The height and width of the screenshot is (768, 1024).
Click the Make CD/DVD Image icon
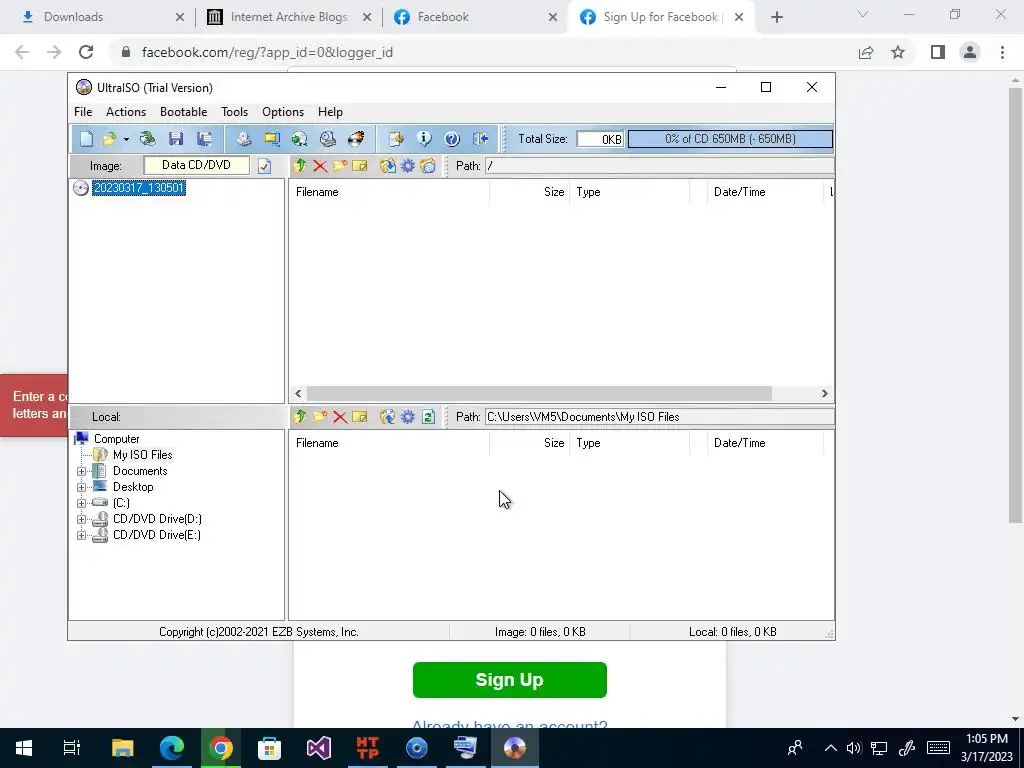(x=244, y=138)
